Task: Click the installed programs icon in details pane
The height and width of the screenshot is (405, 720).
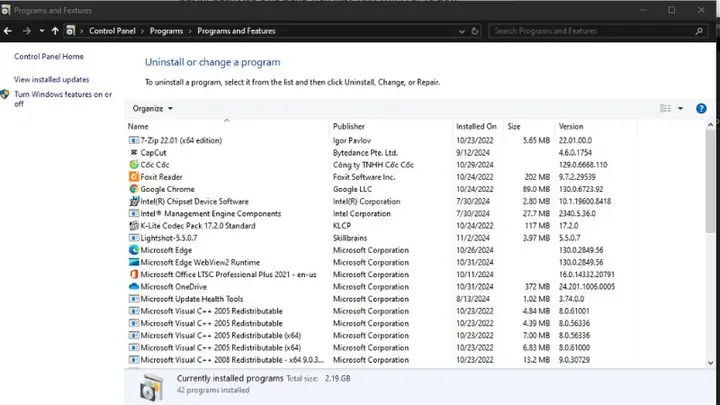Action: pos(152,387)
